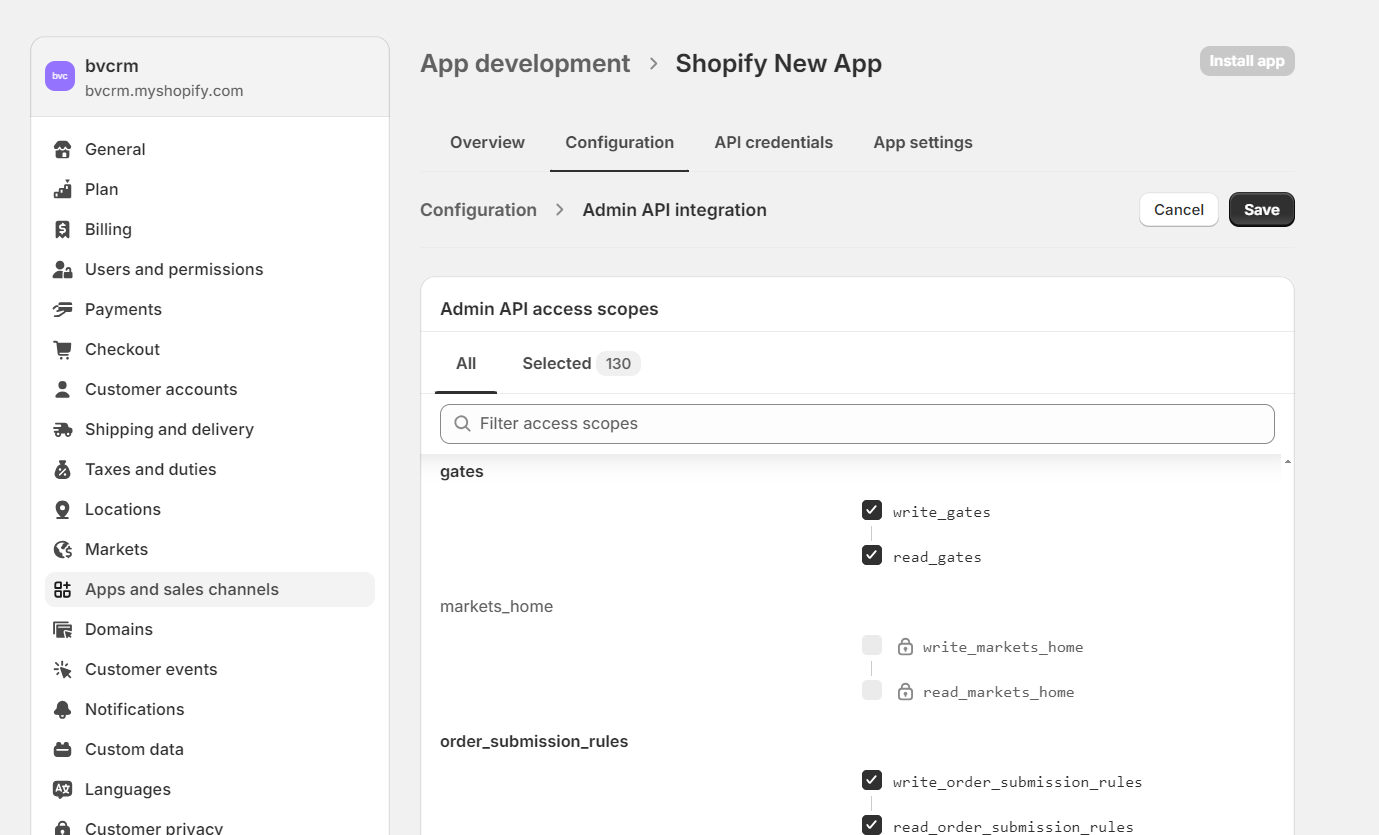
Task: Click lock icon beside read_markets_home
Action: tap(905, 692)
